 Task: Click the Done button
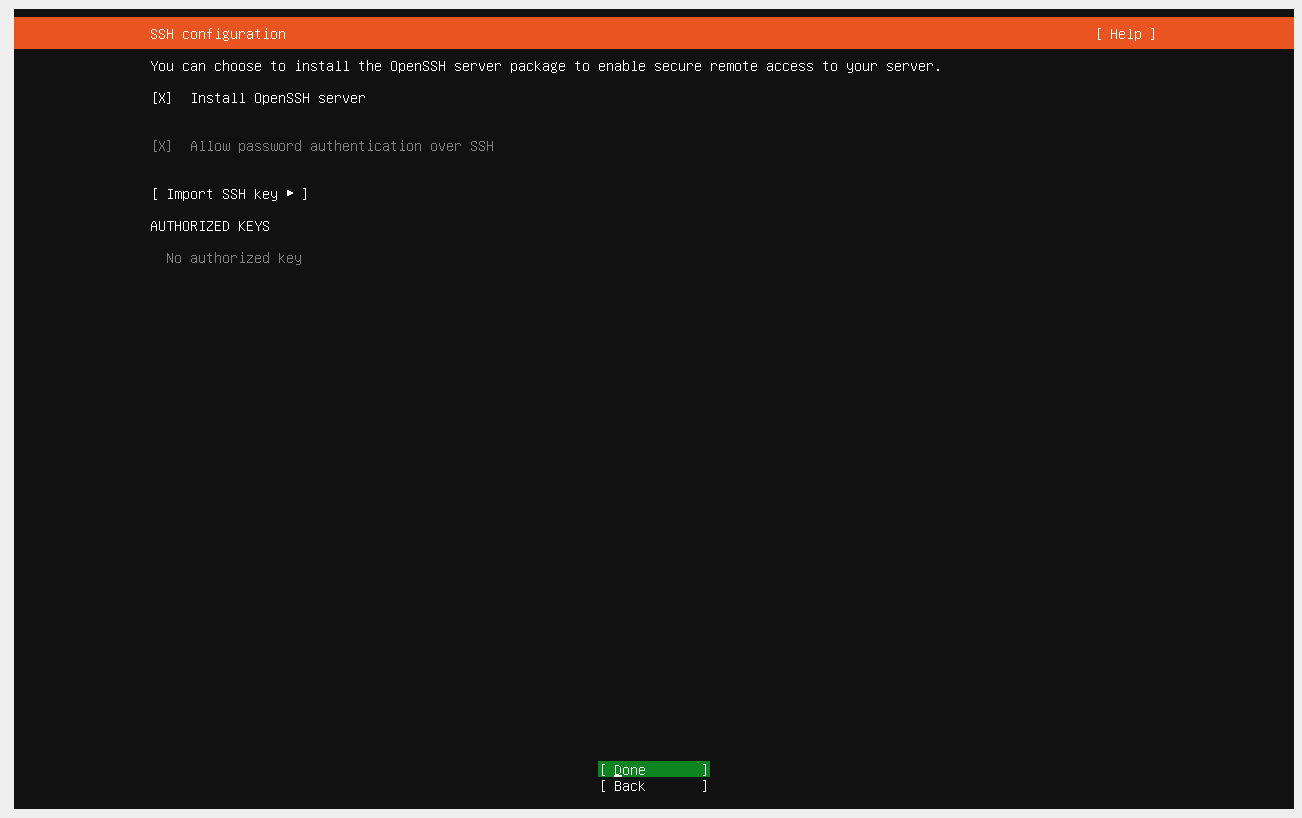pos(654,770)
